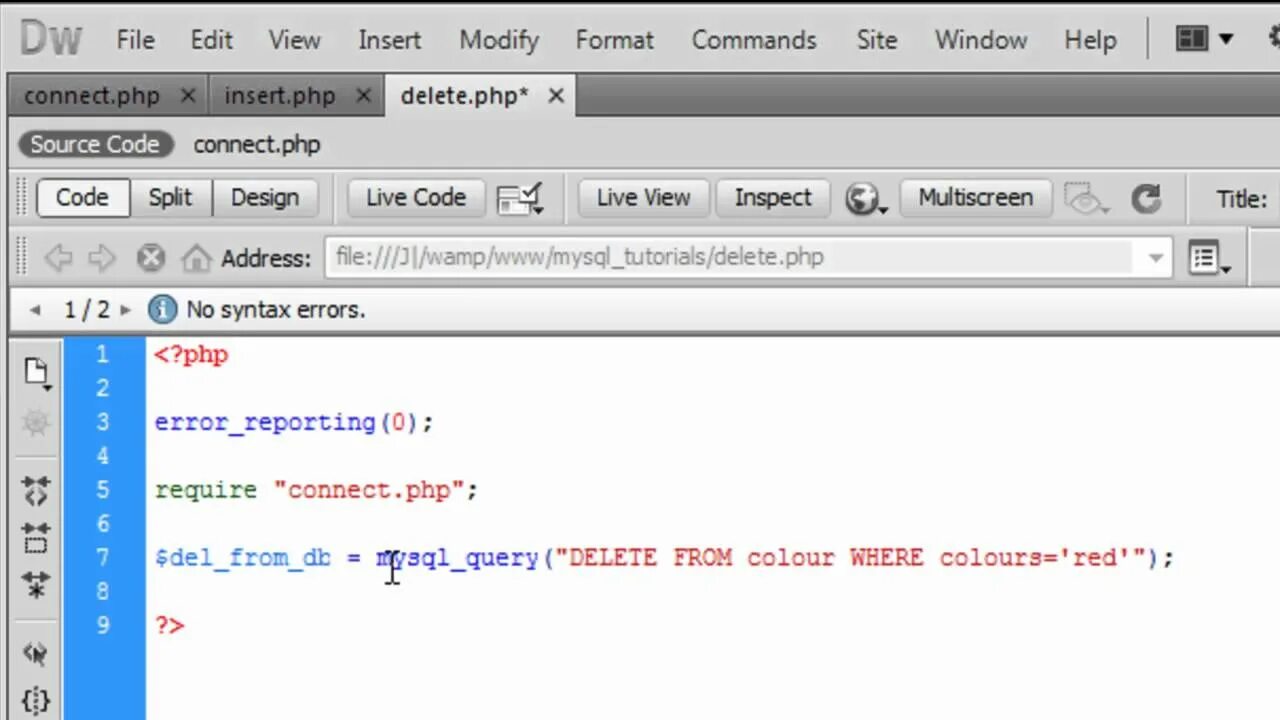Viewport: 1280px width, 720px height.
Task: Go to the next syntax message arrow
Action: pos(125,310)
